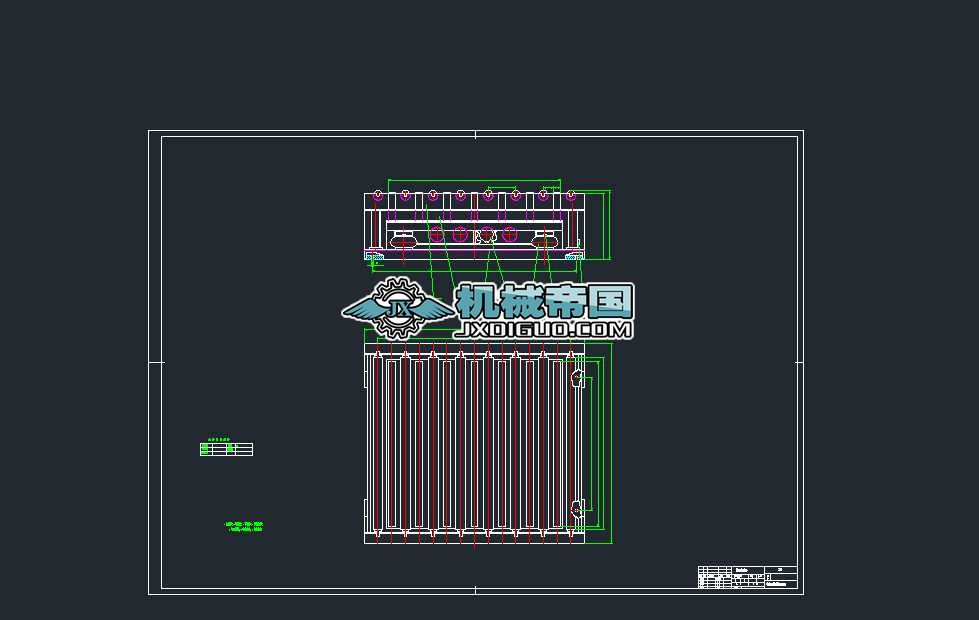Screen dimensions: 979x620
Task: Select the green technical notes text block
Action: point(245,524)
